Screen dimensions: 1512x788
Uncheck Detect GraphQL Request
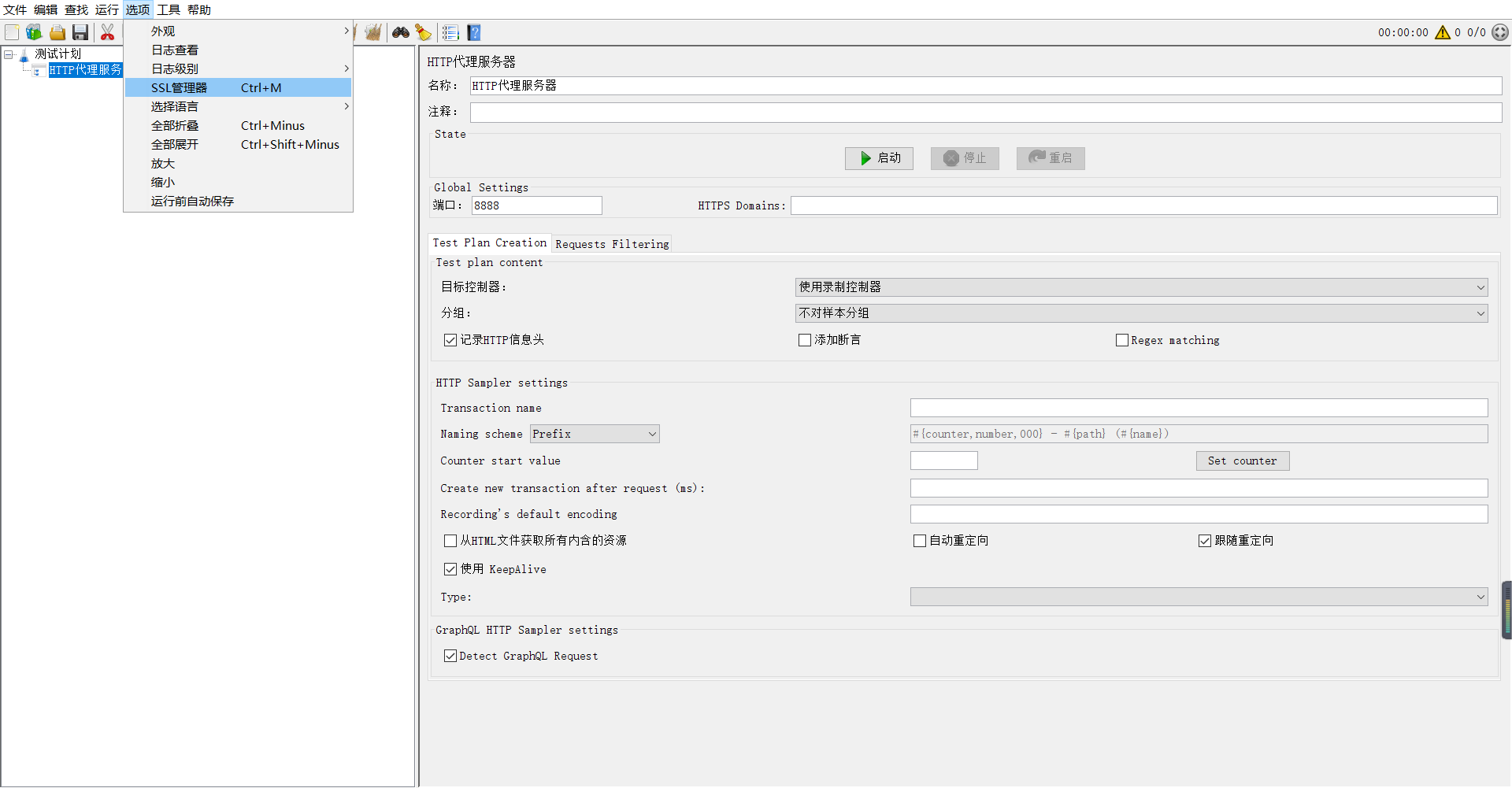click(450, 656)
